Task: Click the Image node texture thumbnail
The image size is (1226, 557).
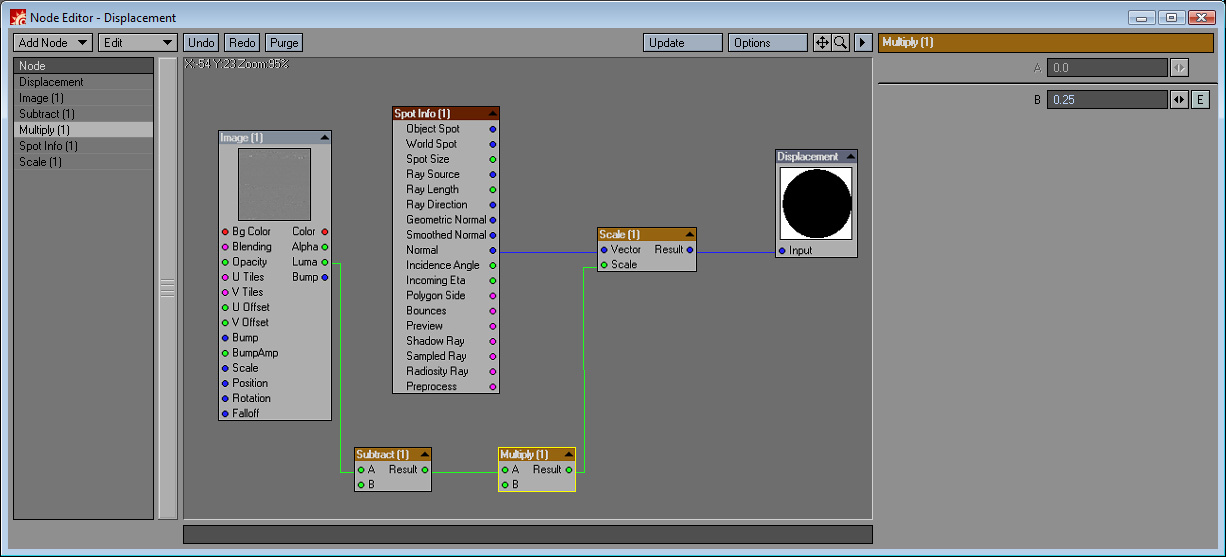Action: 274,184
